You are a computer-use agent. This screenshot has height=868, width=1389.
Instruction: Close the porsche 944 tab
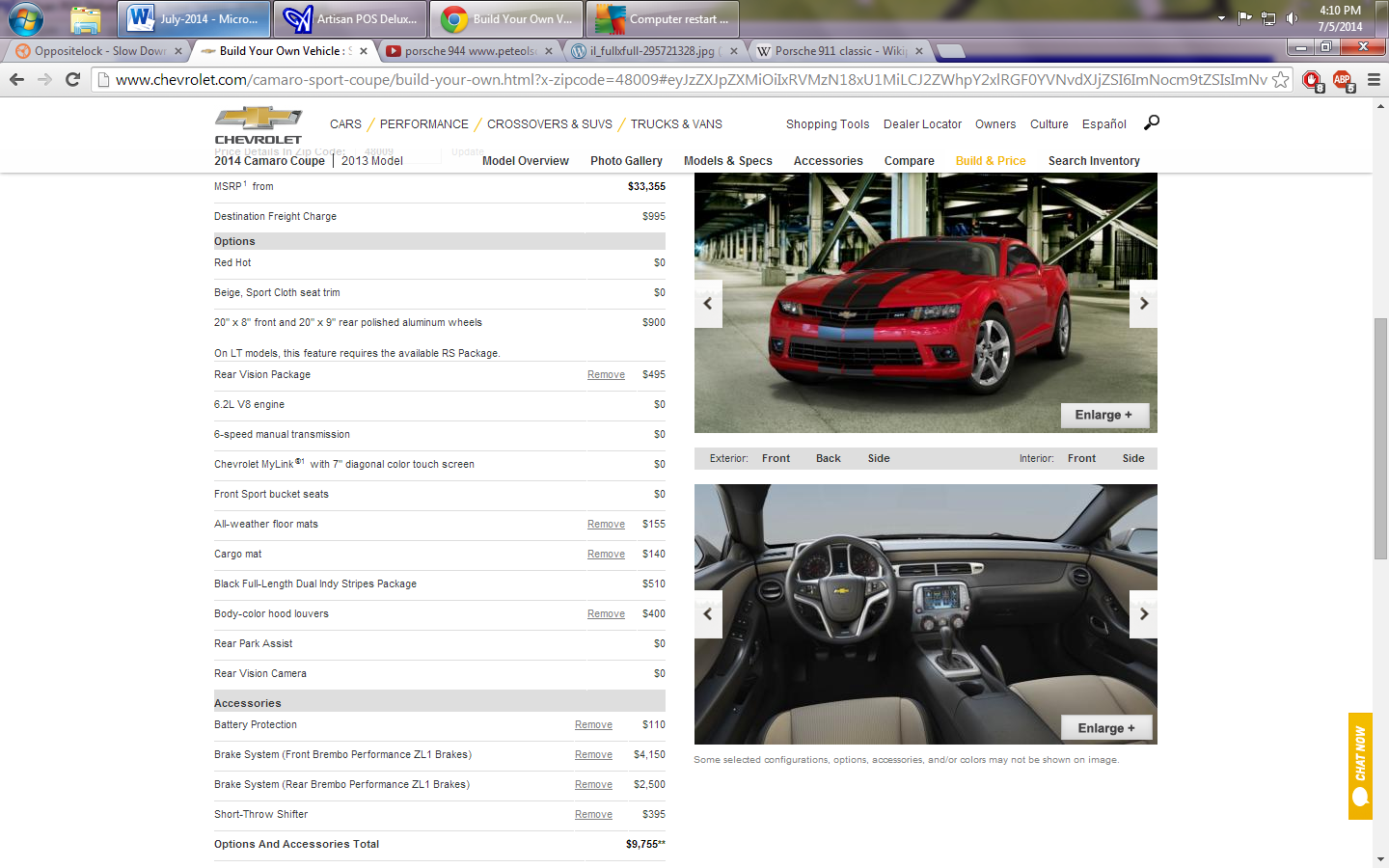pos(549,51)
